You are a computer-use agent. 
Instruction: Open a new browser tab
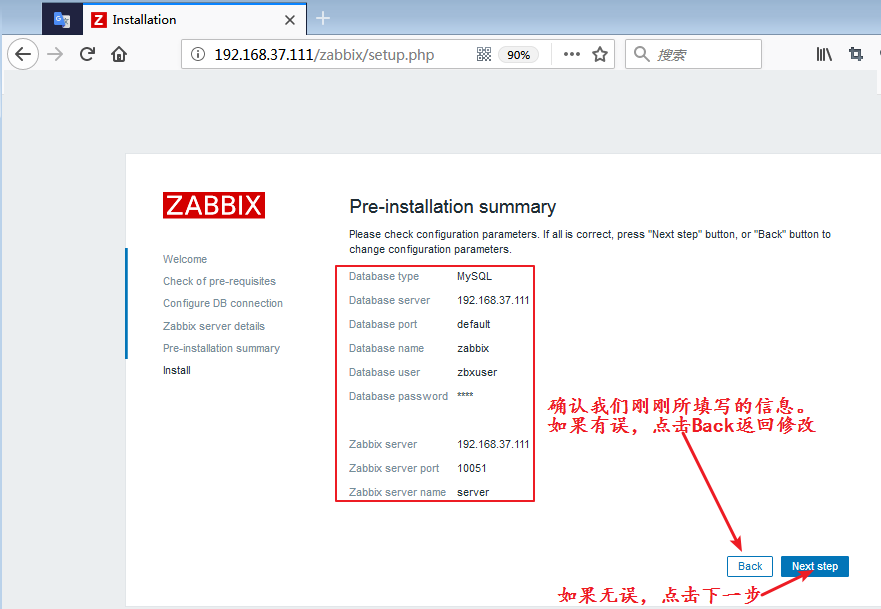pos(323,19)
